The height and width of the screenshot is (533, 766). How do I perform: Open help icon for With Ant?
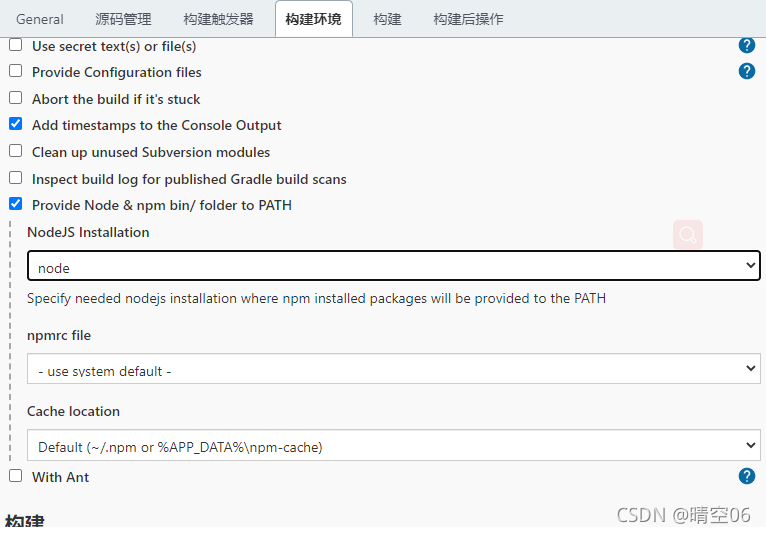[746, 476]
